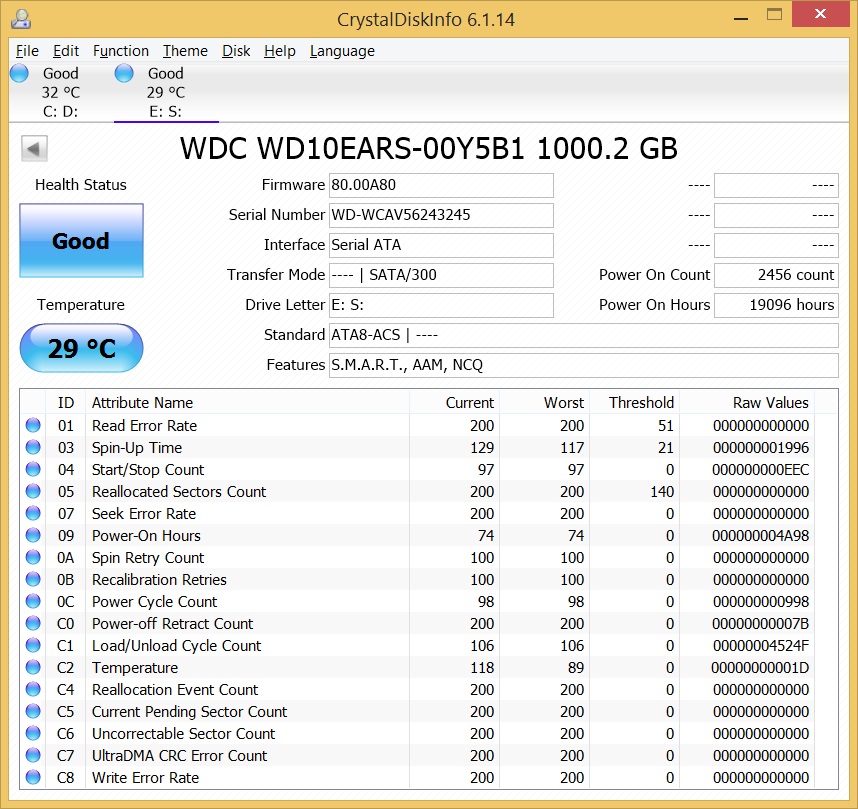The height and width of the screenshot is (809, 858).
Task: Open the Language menu
Action: tap(342, 51)
